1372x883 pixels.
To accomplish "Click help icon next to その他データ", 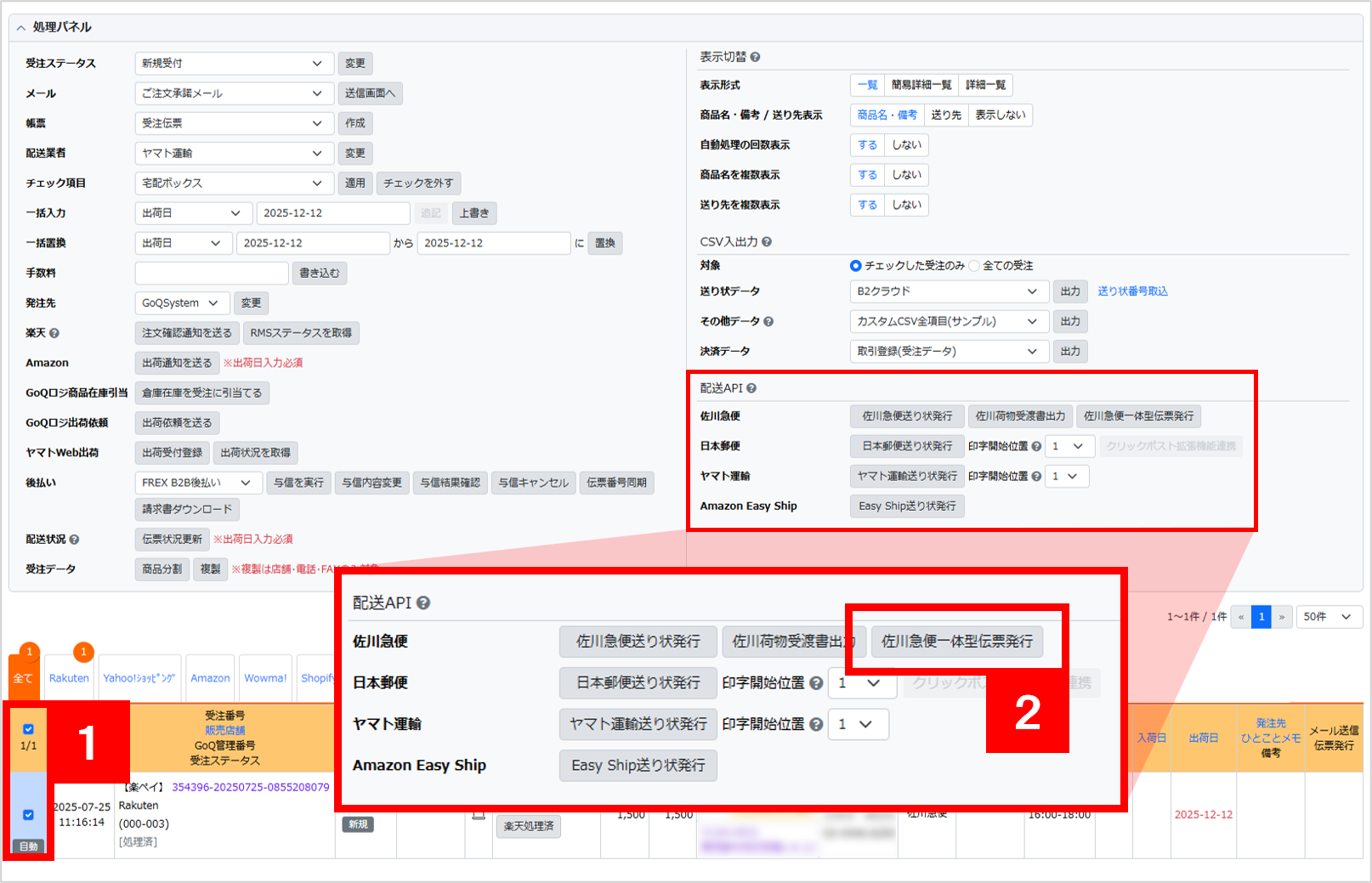I will pos(768,322).
